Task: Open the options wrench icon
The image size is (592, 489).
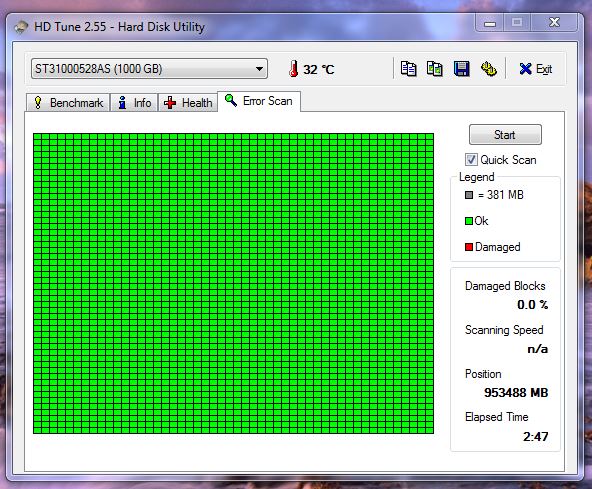Action: point(489,69)
